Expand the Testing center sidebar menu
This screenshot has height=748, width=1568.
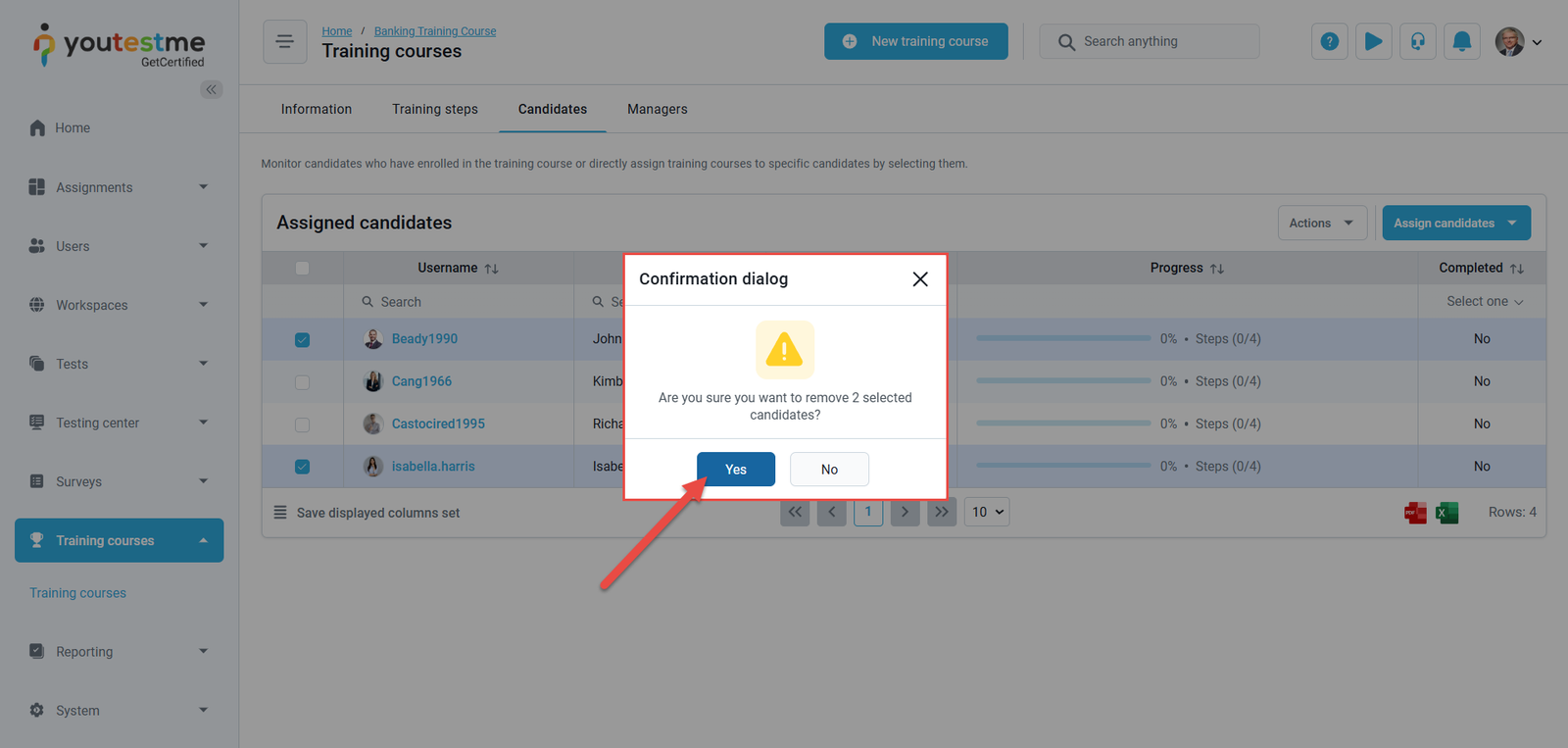(204, 422)
